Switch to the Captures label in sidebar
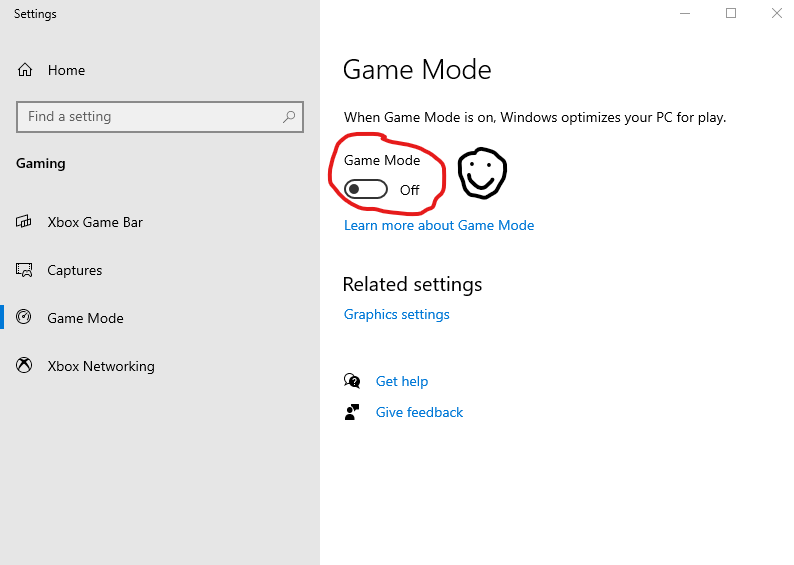Image resolution: width=794 pixels, height=565 pixels. (x=75, y=270)
